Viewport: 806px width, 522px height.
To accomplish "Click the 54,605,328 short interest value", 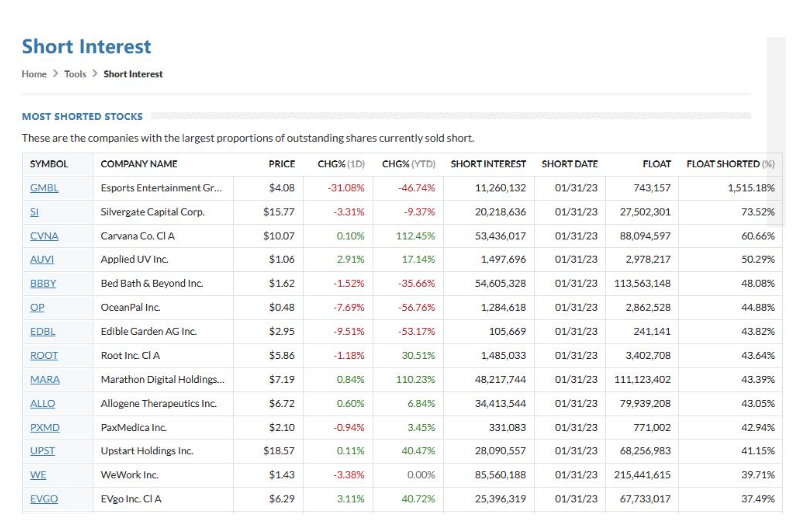I will click(501, 284).
